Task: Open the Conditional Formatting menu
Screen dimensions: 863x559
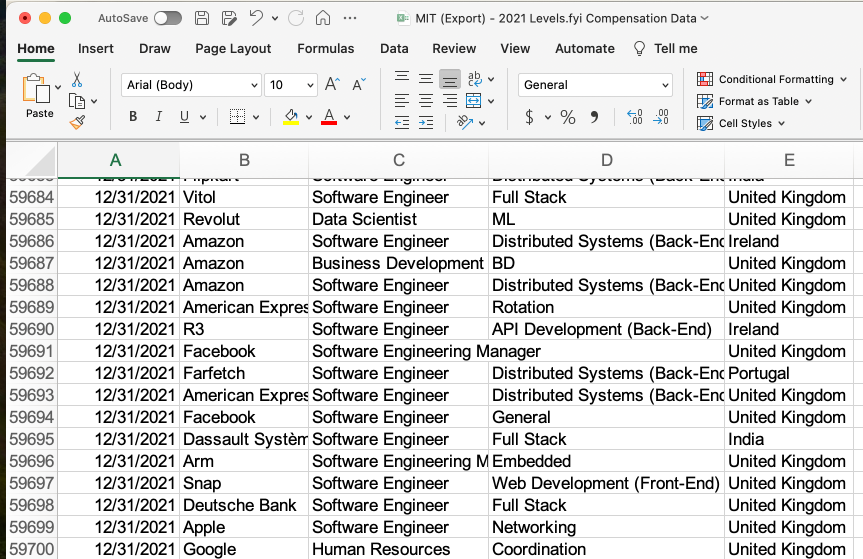Action: click(772, 79)
